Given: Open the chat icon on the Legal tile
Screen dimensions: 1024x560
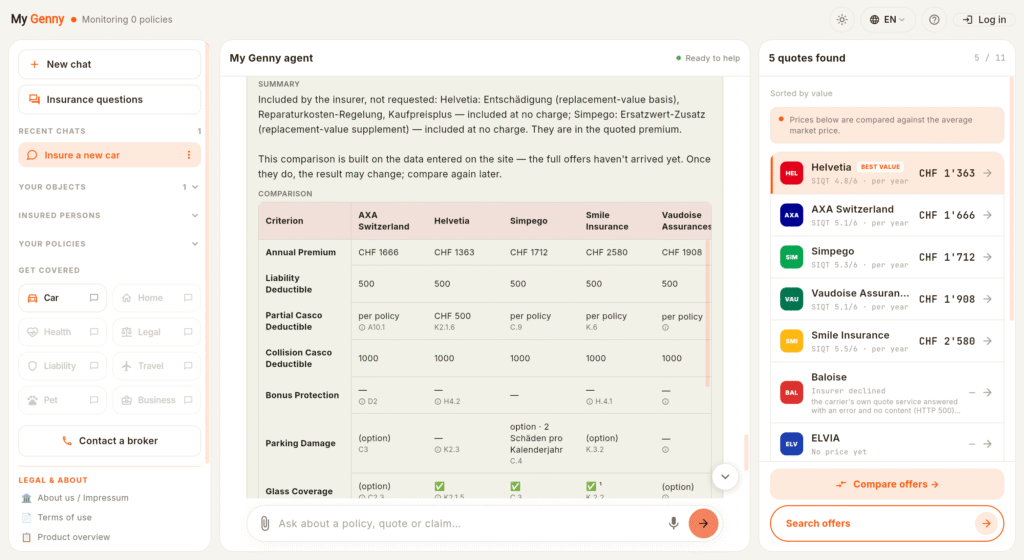Looking at the screenshot, I should point(188,332).
